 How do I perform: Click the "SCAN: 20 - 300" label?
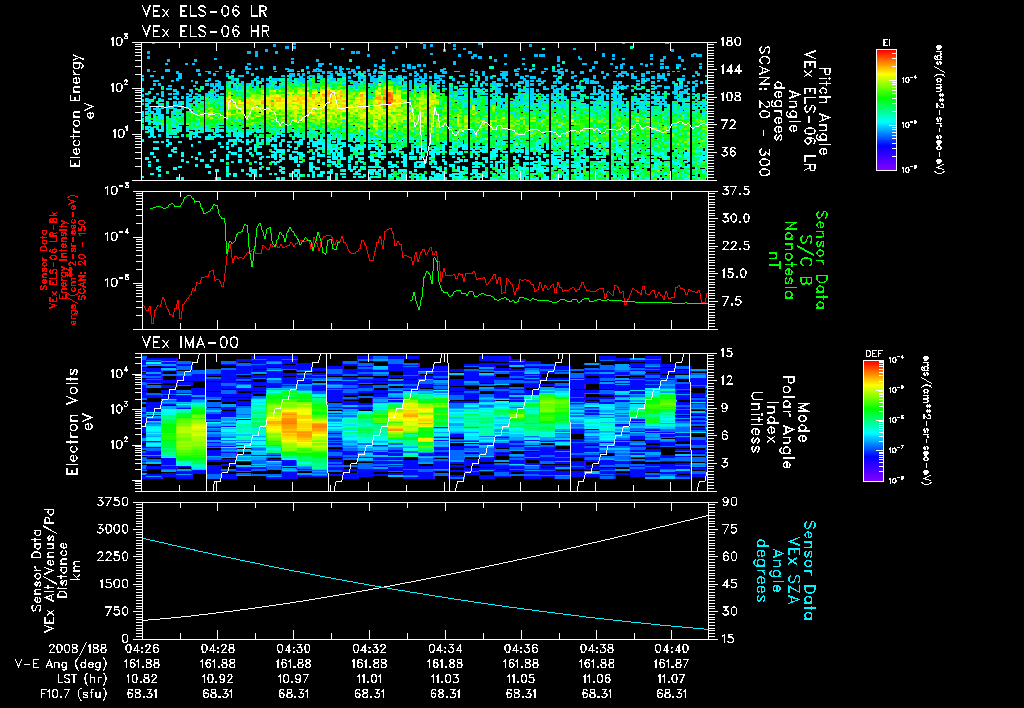(763, 111)
